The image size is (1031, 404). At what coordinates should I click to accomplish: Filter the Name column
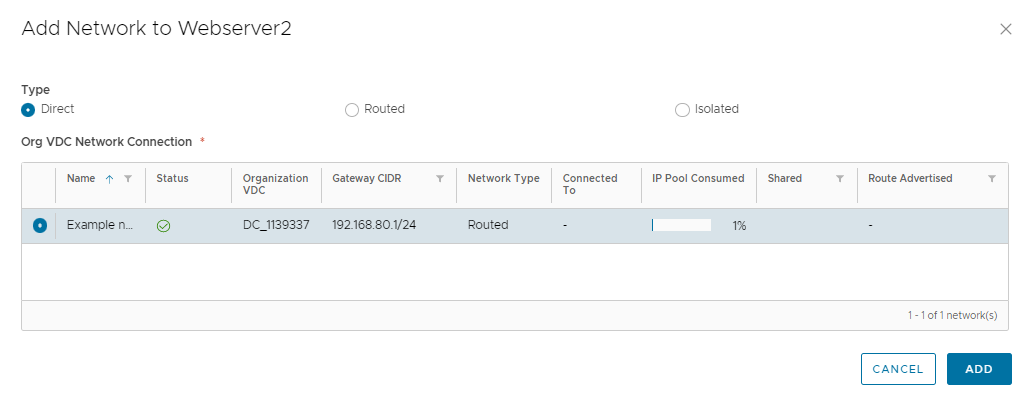tap(128, 178)
